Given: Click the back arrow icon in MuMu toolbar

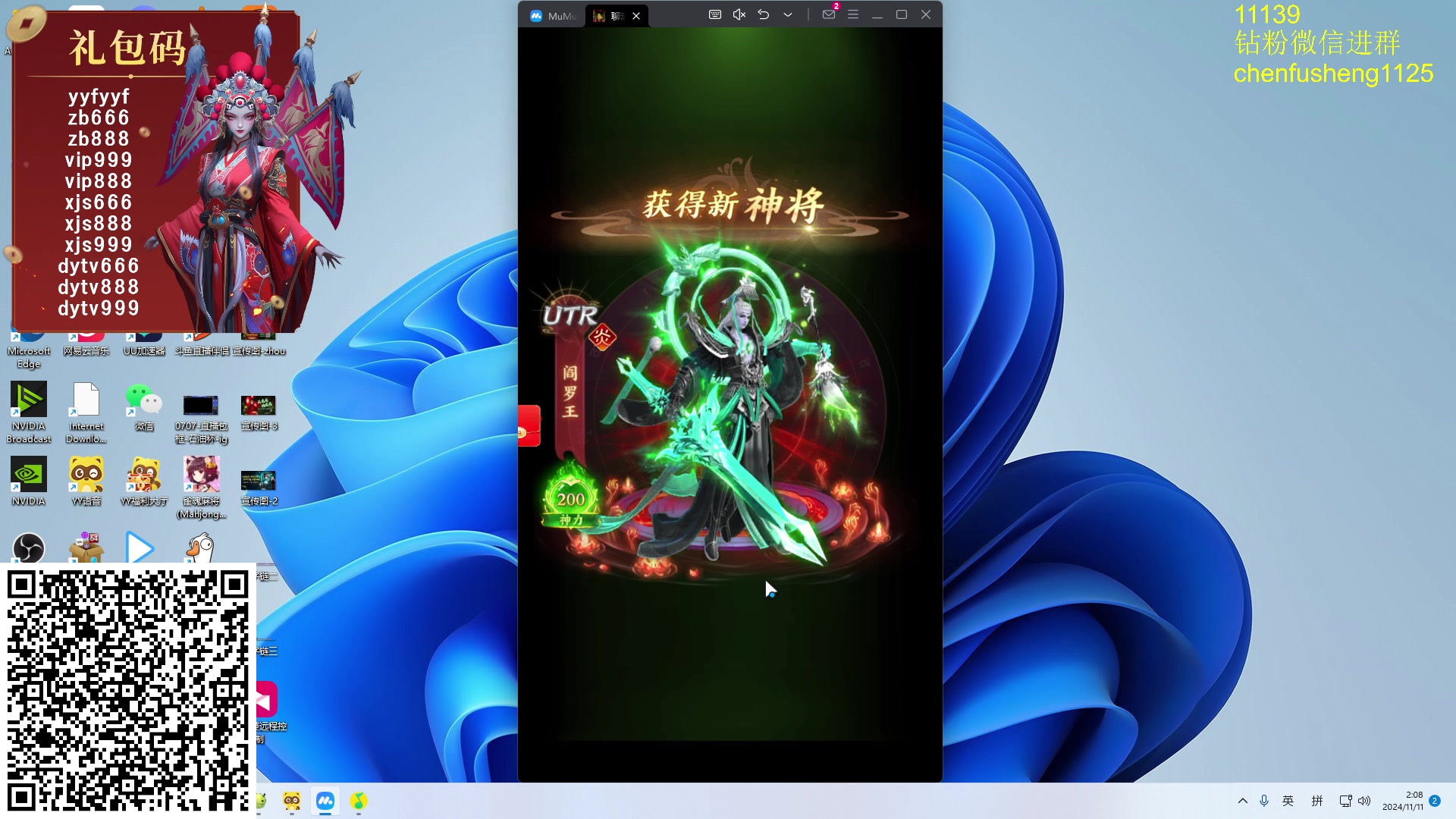Looking at the screenshot, I should point(764,14).
